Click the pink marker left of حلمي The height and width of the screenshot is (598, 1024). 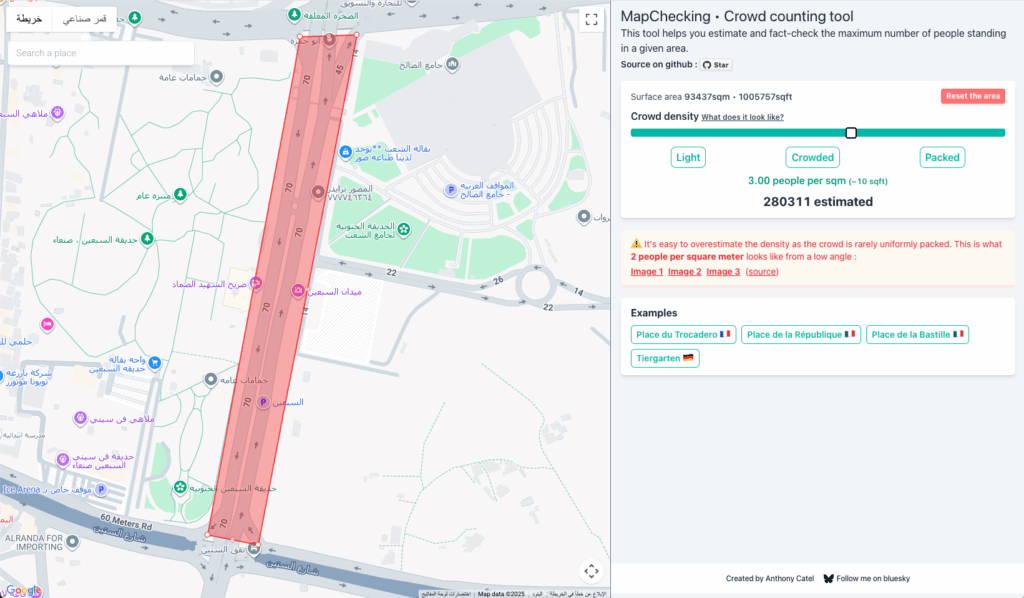tap(47, 324)
